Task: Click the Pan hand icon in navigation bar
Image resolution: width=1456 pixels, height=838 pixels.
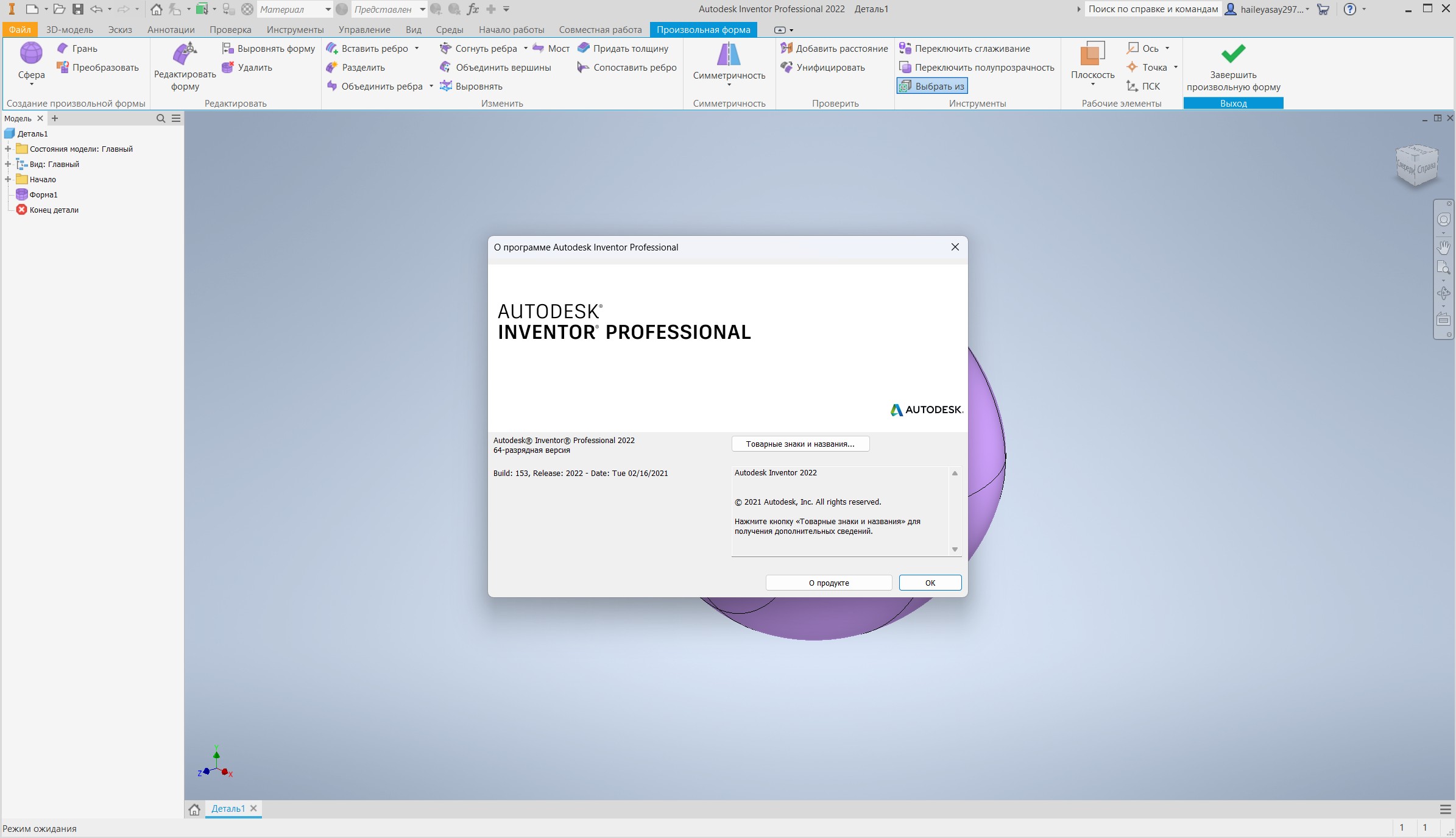Action: pyautogui.click(x=1443, y=247)
